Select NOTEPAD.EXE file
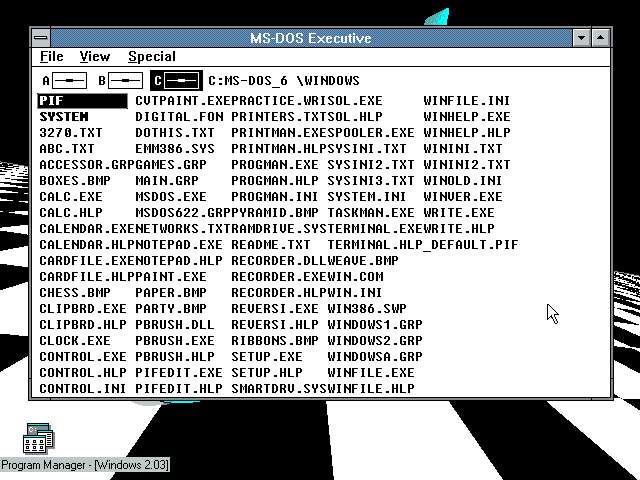 point(179,244)
